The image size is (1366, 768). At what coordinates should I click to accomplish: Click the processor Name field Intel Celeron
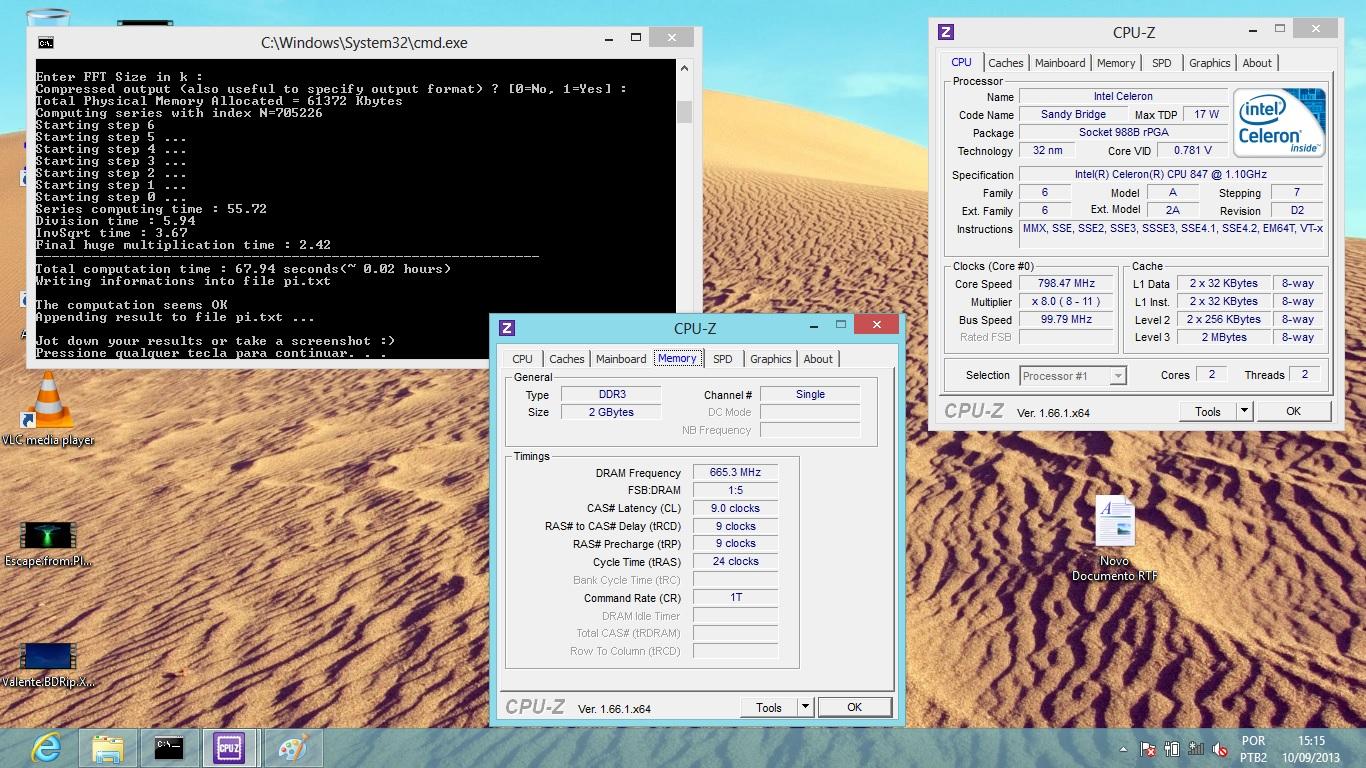pyautogui.click(x=1122, y=96)
